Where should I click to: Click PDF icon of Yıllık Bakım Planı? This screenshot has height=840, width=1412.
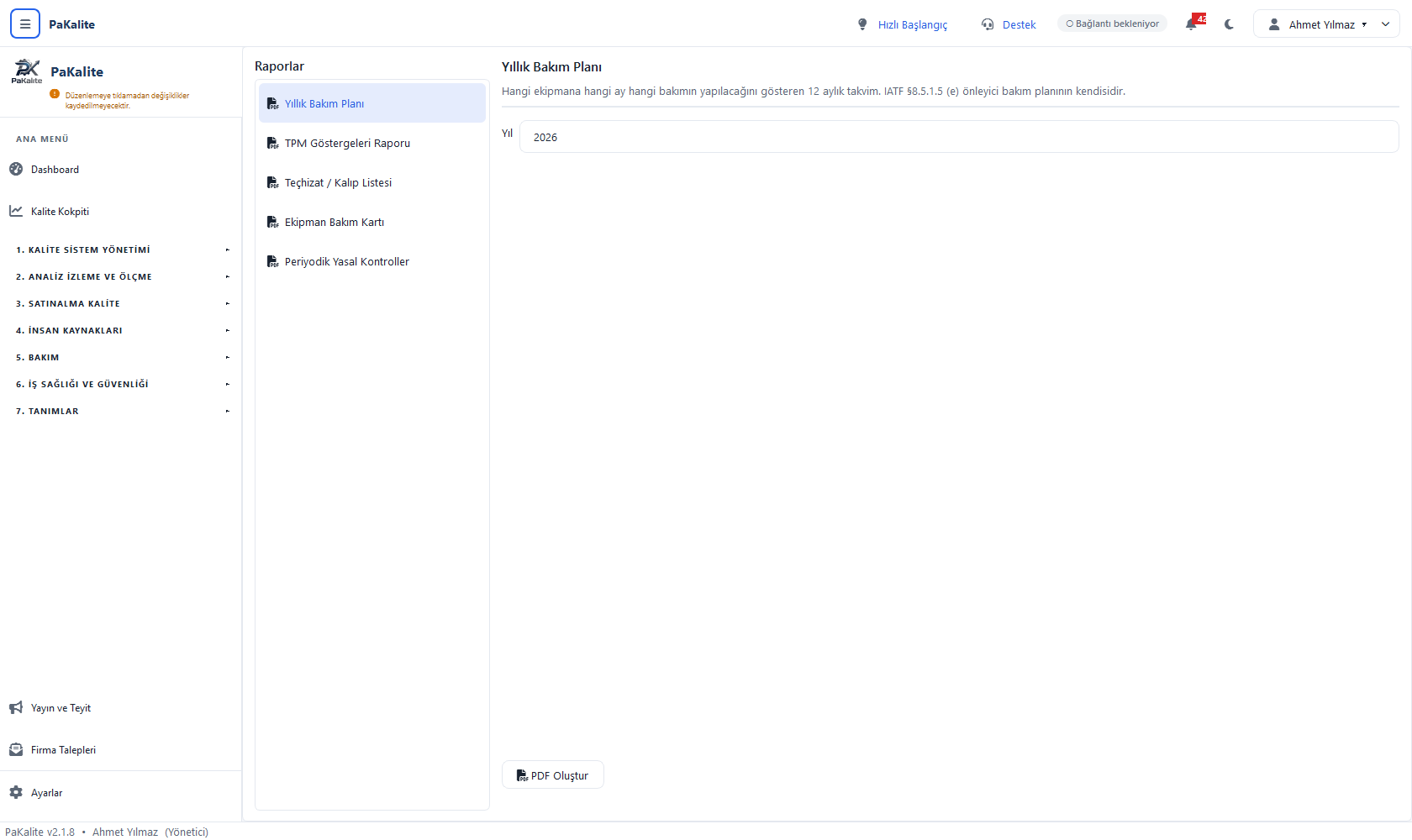click(x=273, y=103)
